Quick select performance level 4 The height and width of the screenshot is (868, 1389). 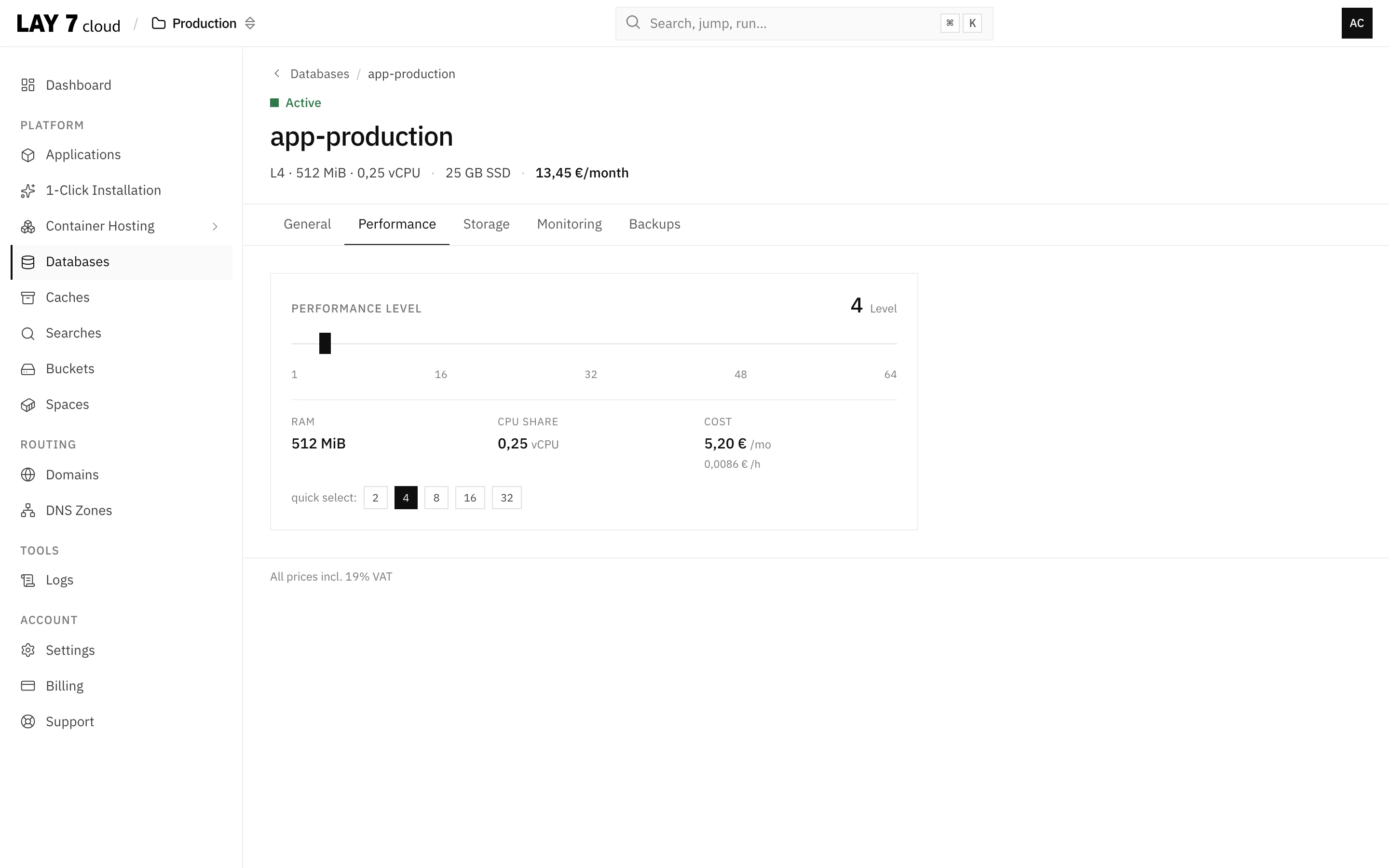click(406, 498)
